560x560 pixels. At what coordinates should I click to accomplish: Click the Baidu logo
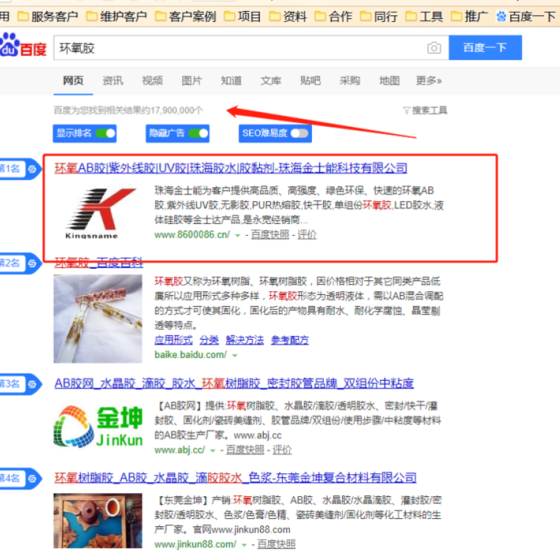tap(23, 45)
